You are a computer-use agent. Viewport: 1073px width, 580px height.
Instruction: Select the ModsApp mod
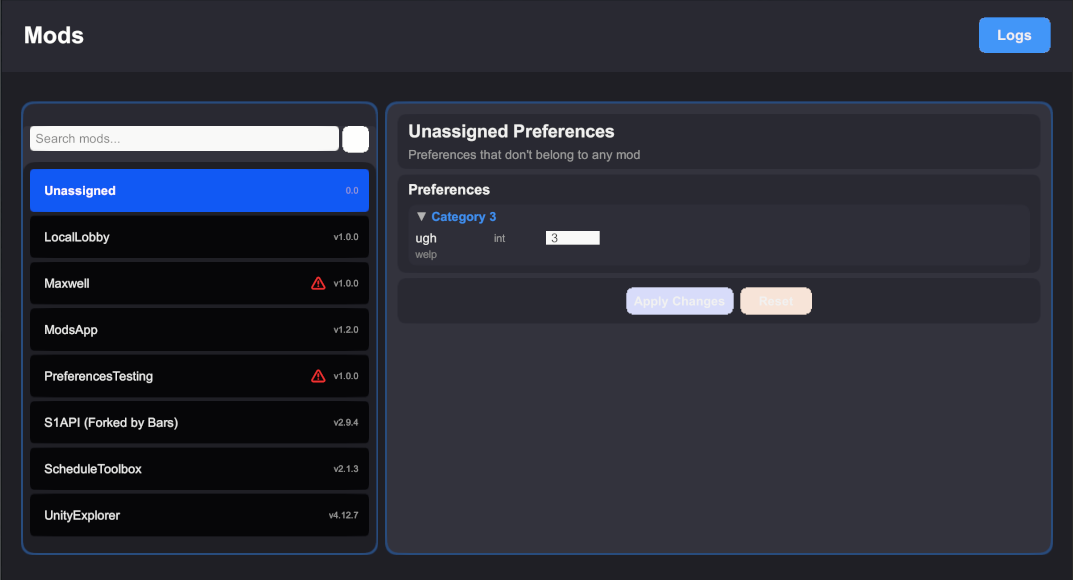tap(199, 329)
